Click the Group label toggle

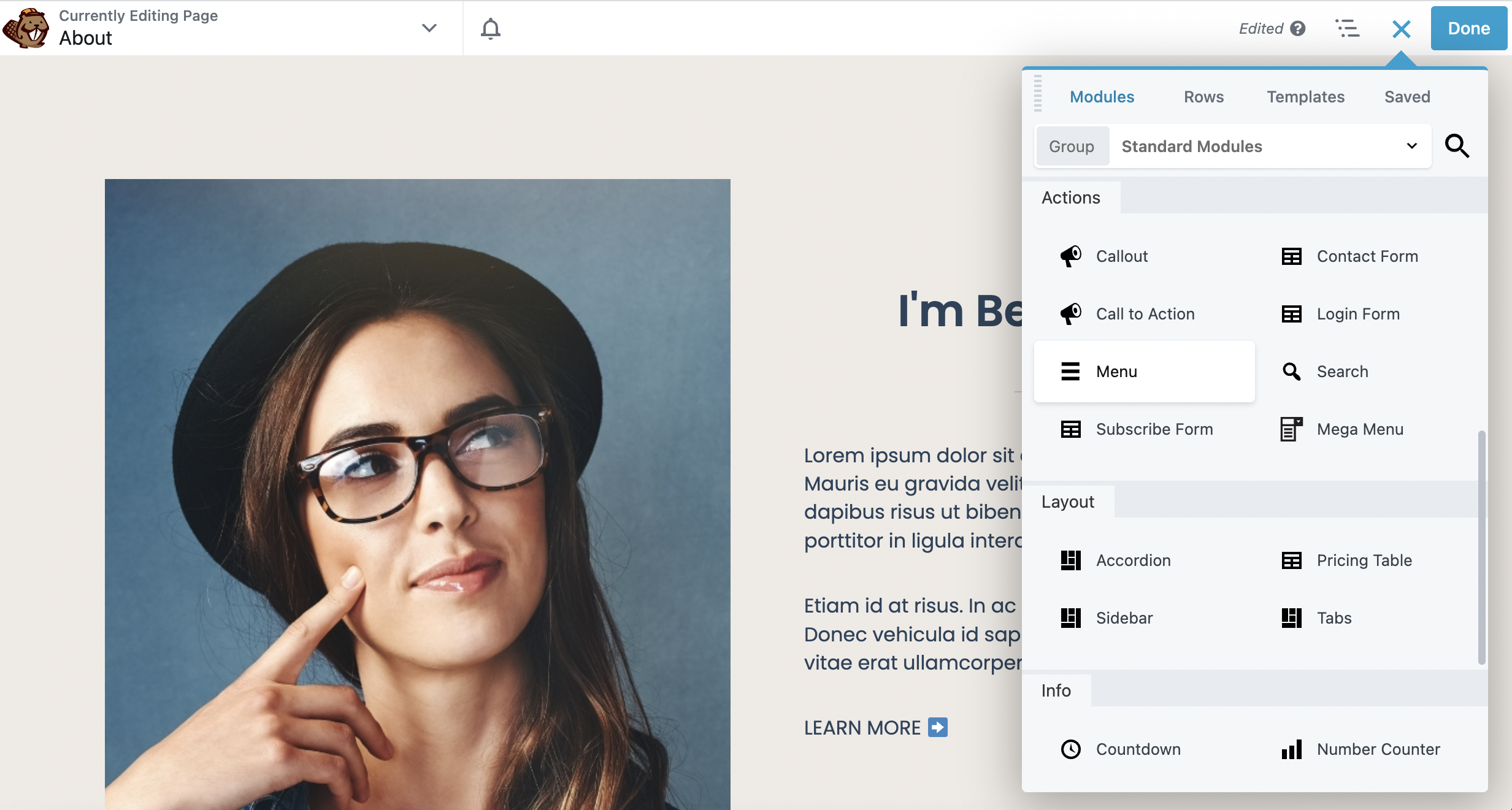coord(1071,145)
